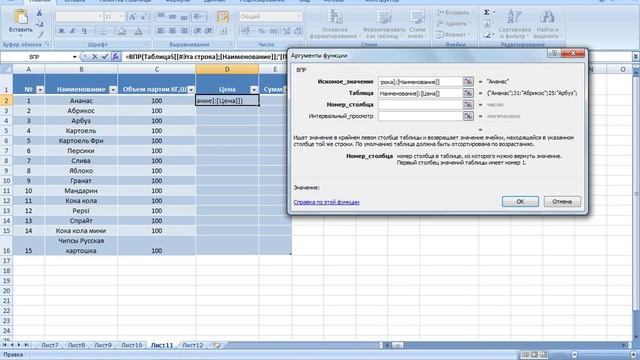Apply fill color bucket icon
Screen dimensions: 640x360
pos(122,31)
